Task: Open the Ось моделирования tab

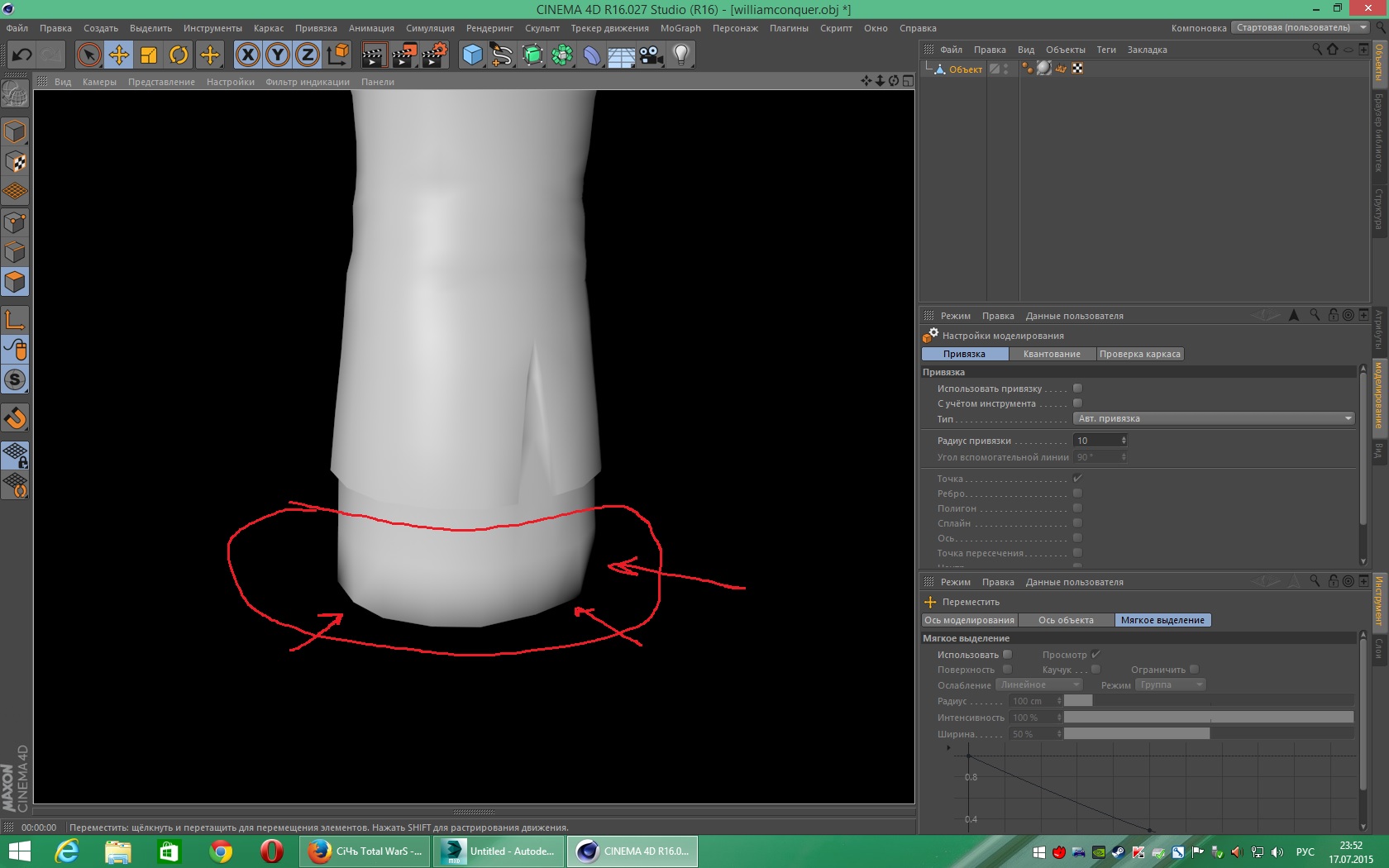Action: (x=969, y=620)
